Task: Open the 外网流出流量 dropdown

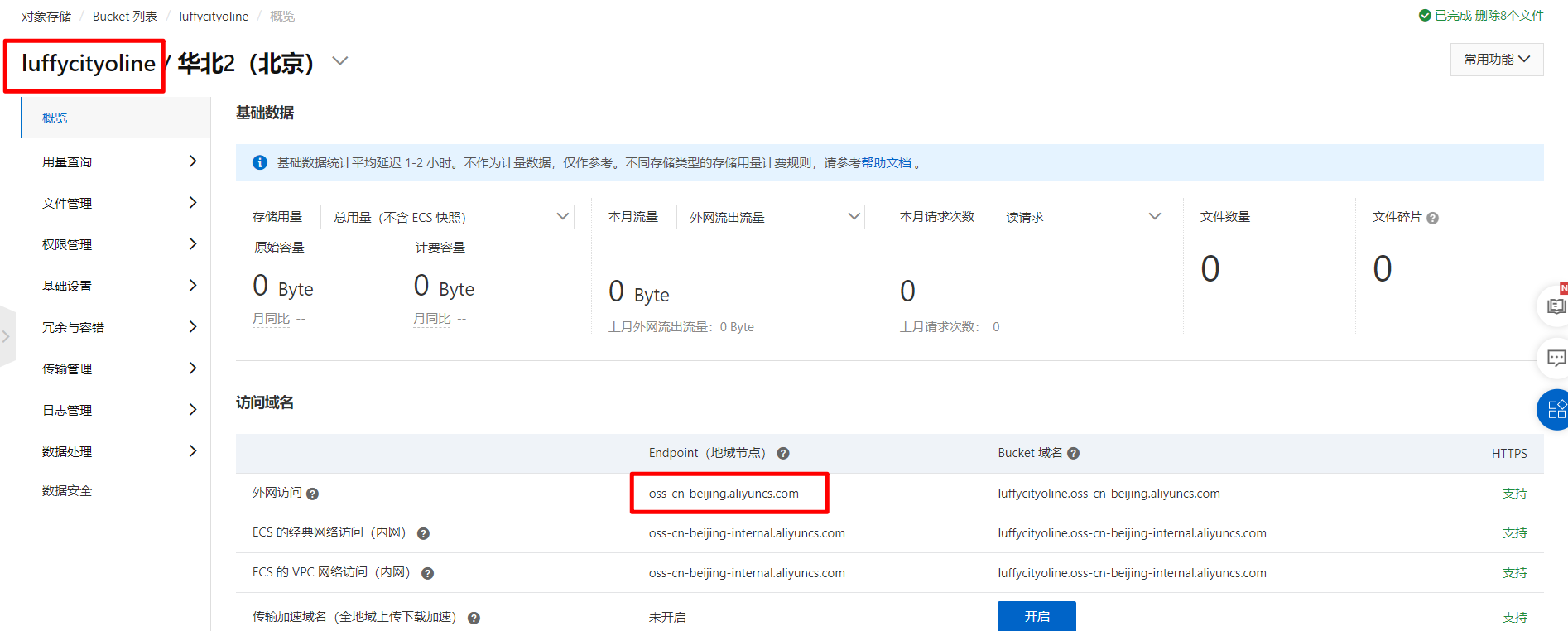Action: point(770,217)
